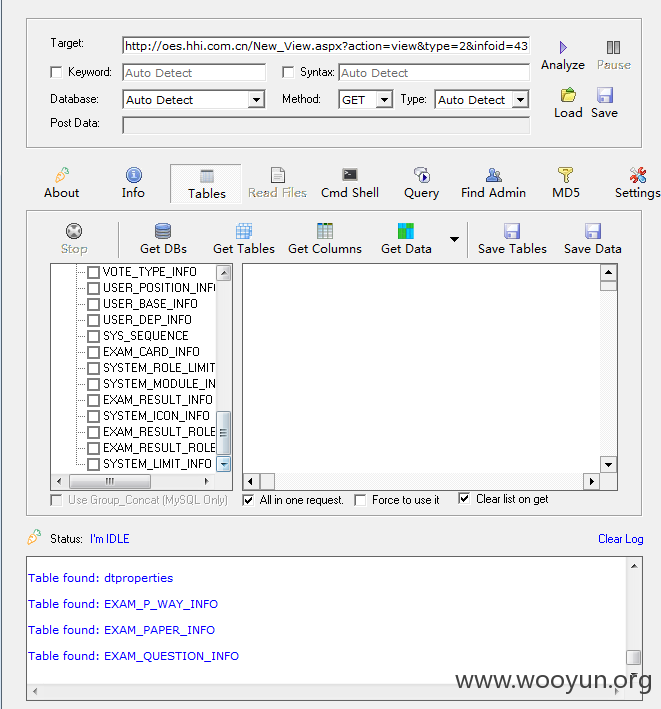Click the Pause icon
Viewport: 661px width, 709px height.
(x=613, y=47)
